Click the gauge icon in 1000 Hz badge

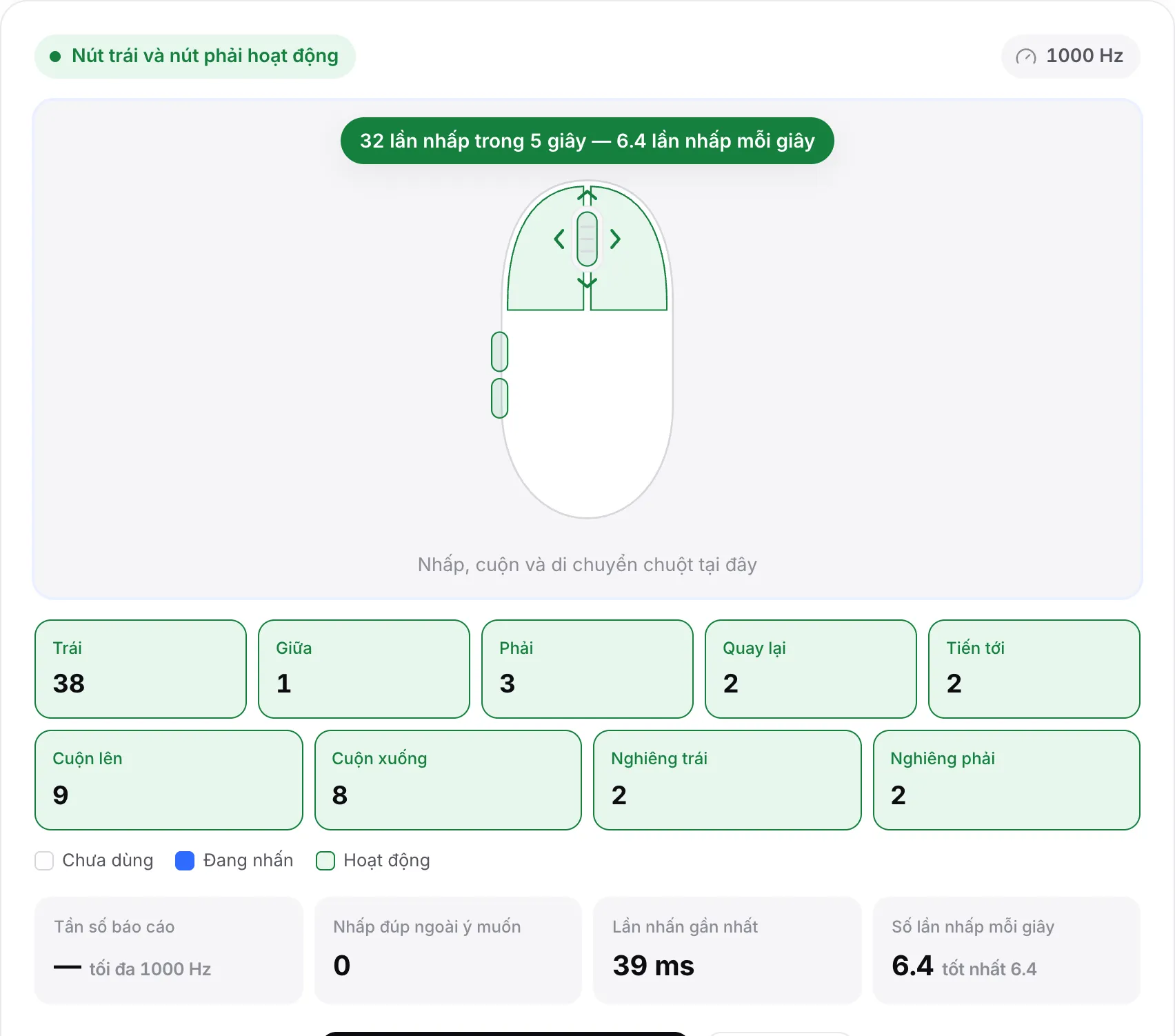click(x=1026, y=57)
